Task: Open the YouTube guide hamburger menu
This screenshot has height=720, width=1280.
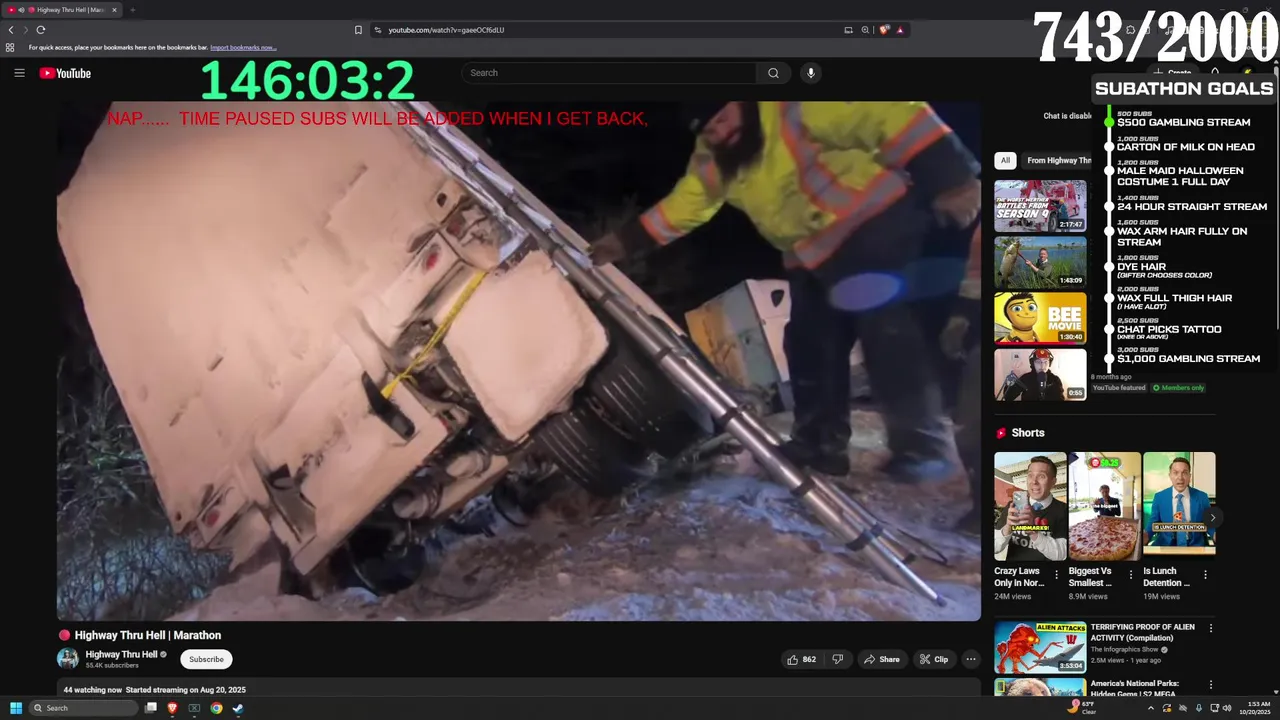Action: [19, 73]
